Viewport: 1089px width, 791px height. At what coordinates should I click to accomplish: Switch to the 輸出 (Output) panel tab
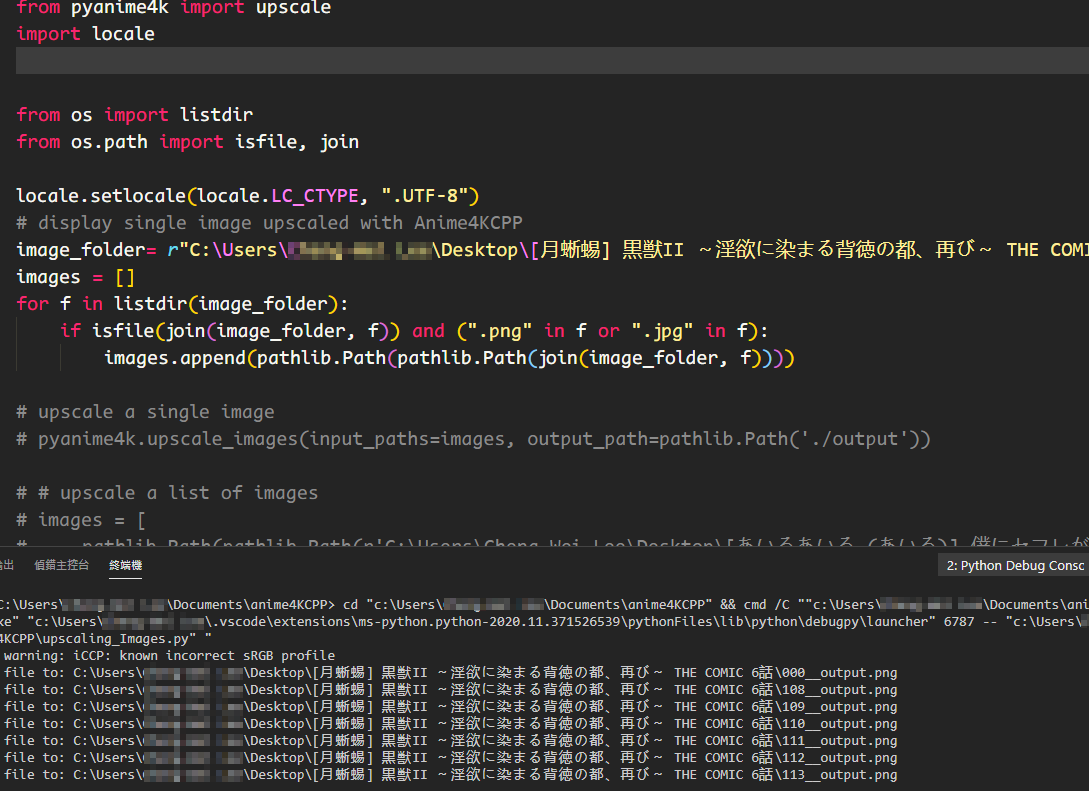pyautogui.click(x=8, y=565)
